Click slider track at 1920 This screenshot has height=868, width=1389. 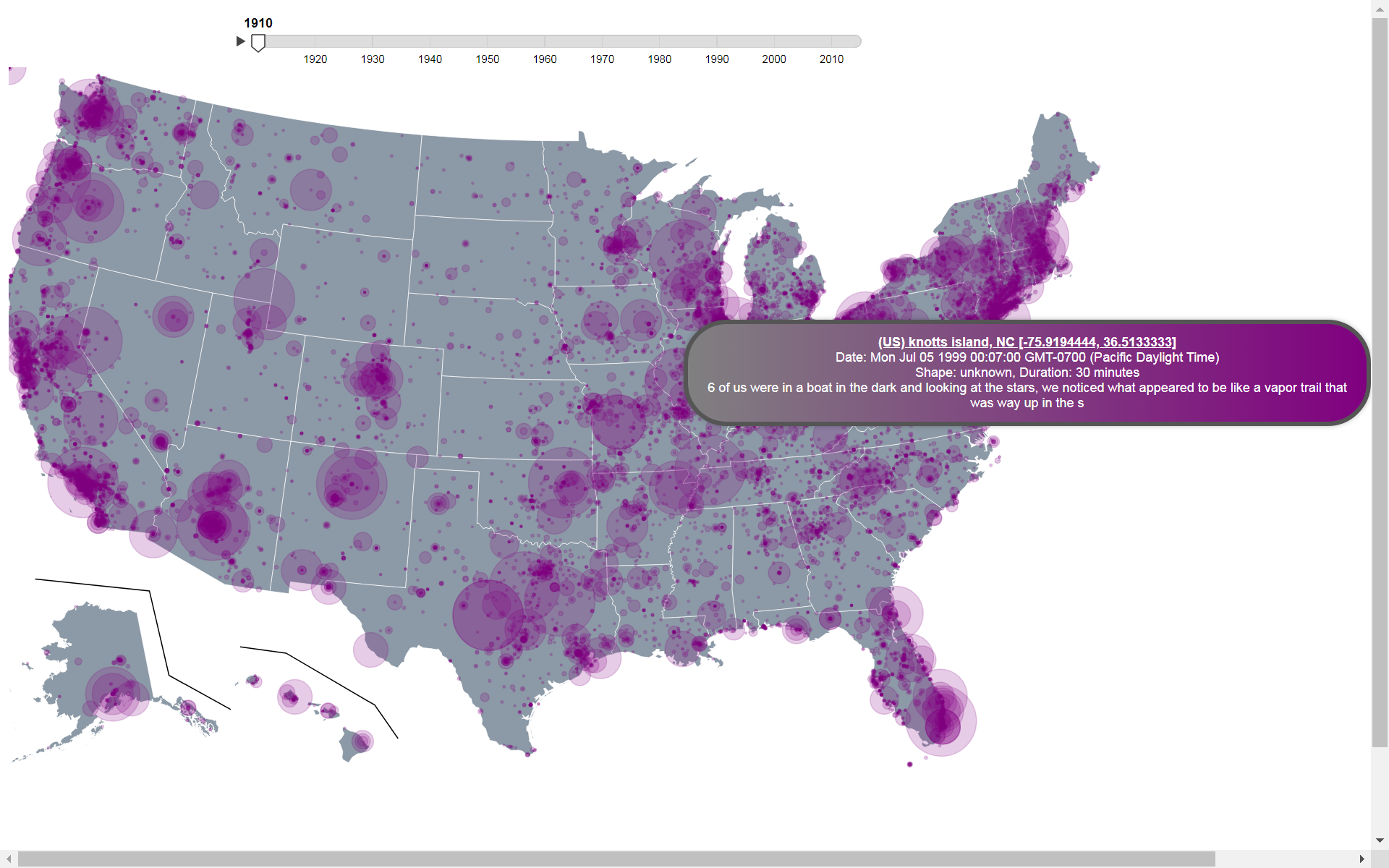click(x=315, y=41)
